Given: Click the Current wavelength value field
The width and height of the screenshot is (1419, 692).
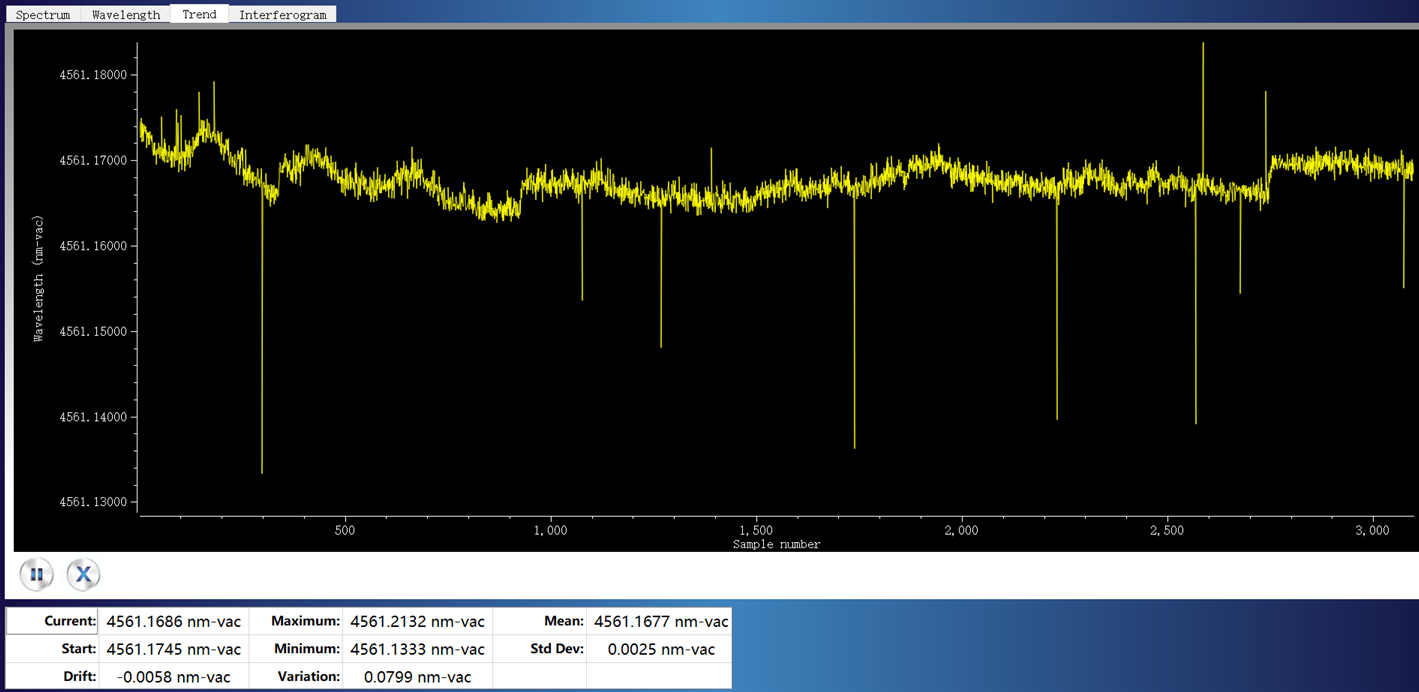Looking at the screenshot, I should [174, 621].
